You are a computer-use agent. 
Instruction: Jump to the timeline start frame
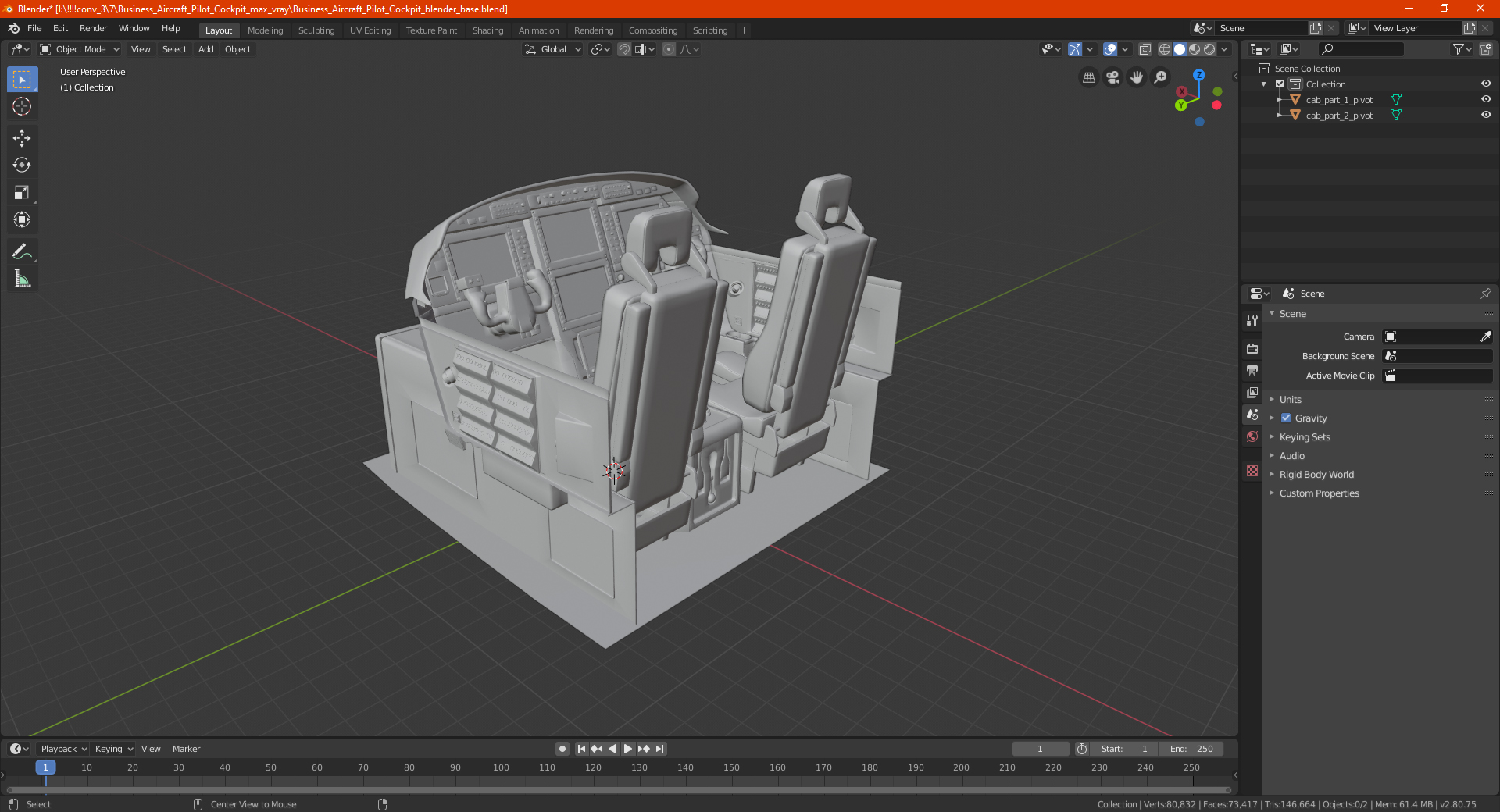(581, 749)
